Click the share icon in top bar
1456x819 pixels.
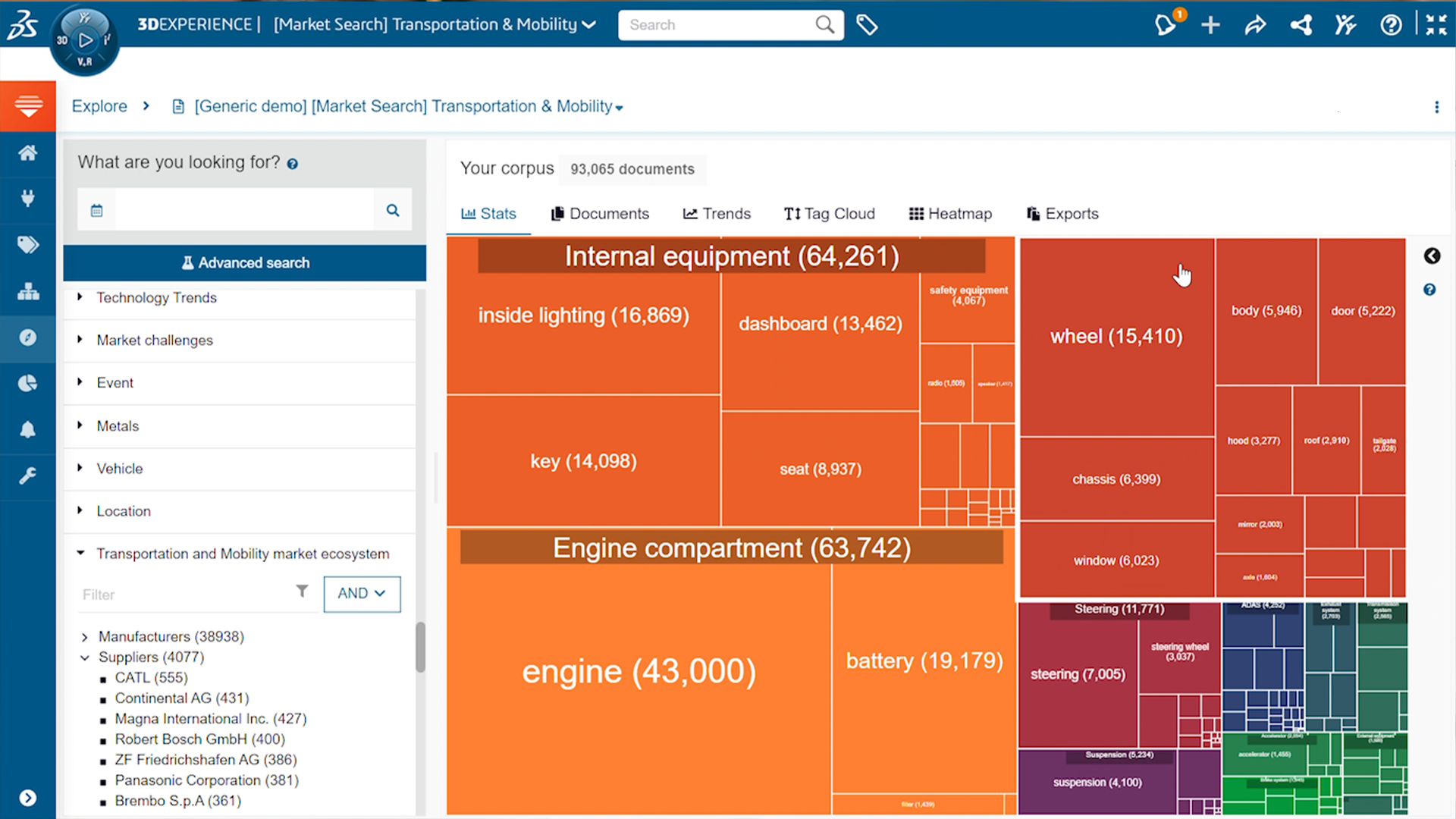tap(1255, 25)
